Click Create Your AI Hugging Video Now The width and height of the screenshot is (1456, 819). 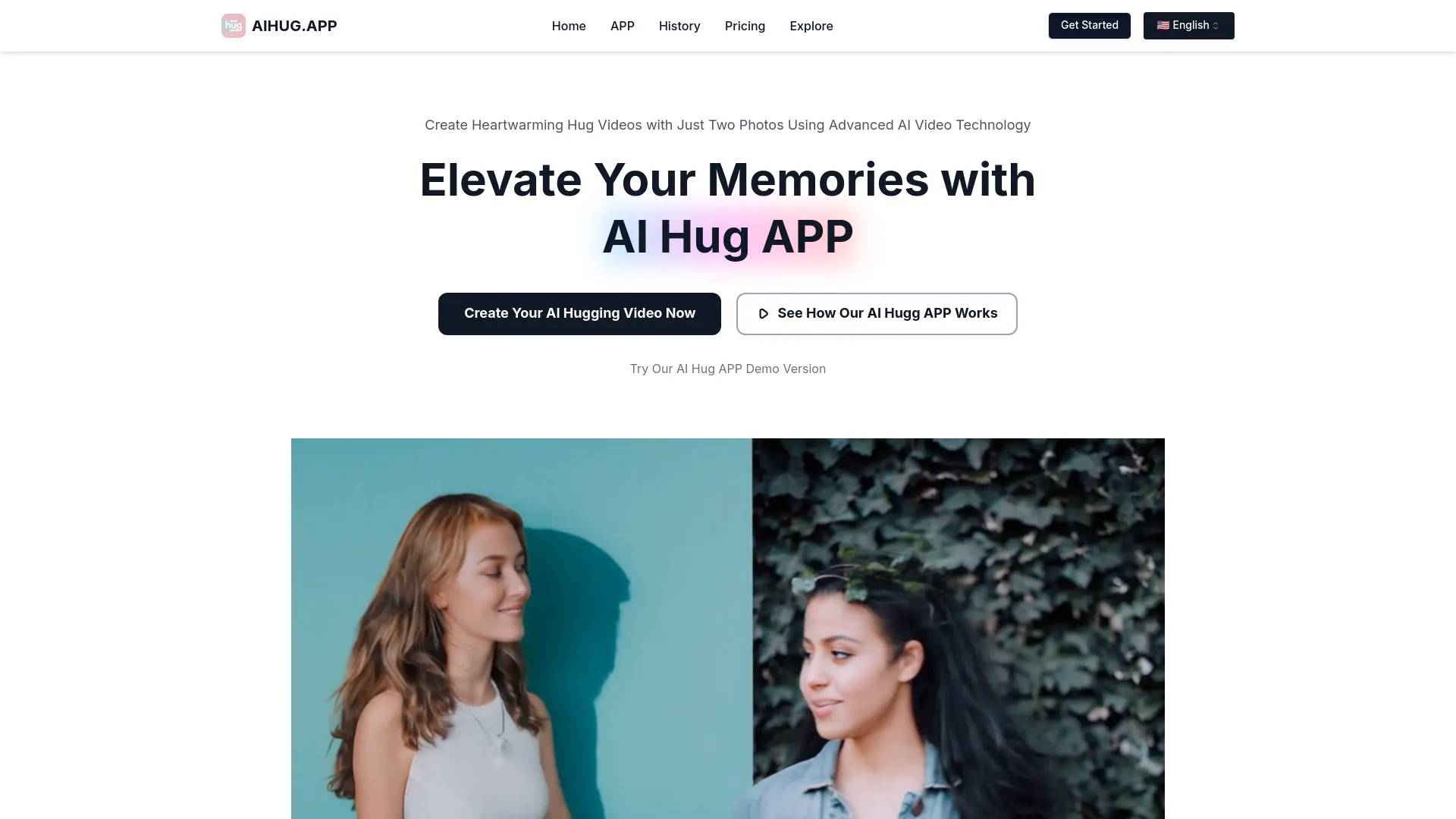click(x=579, y=313)
